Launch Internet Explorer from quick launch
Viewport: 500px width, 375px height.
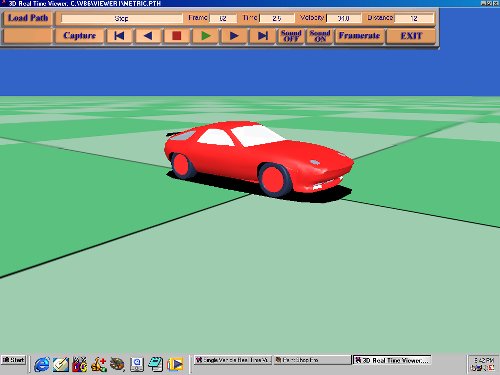pos(42,364)
